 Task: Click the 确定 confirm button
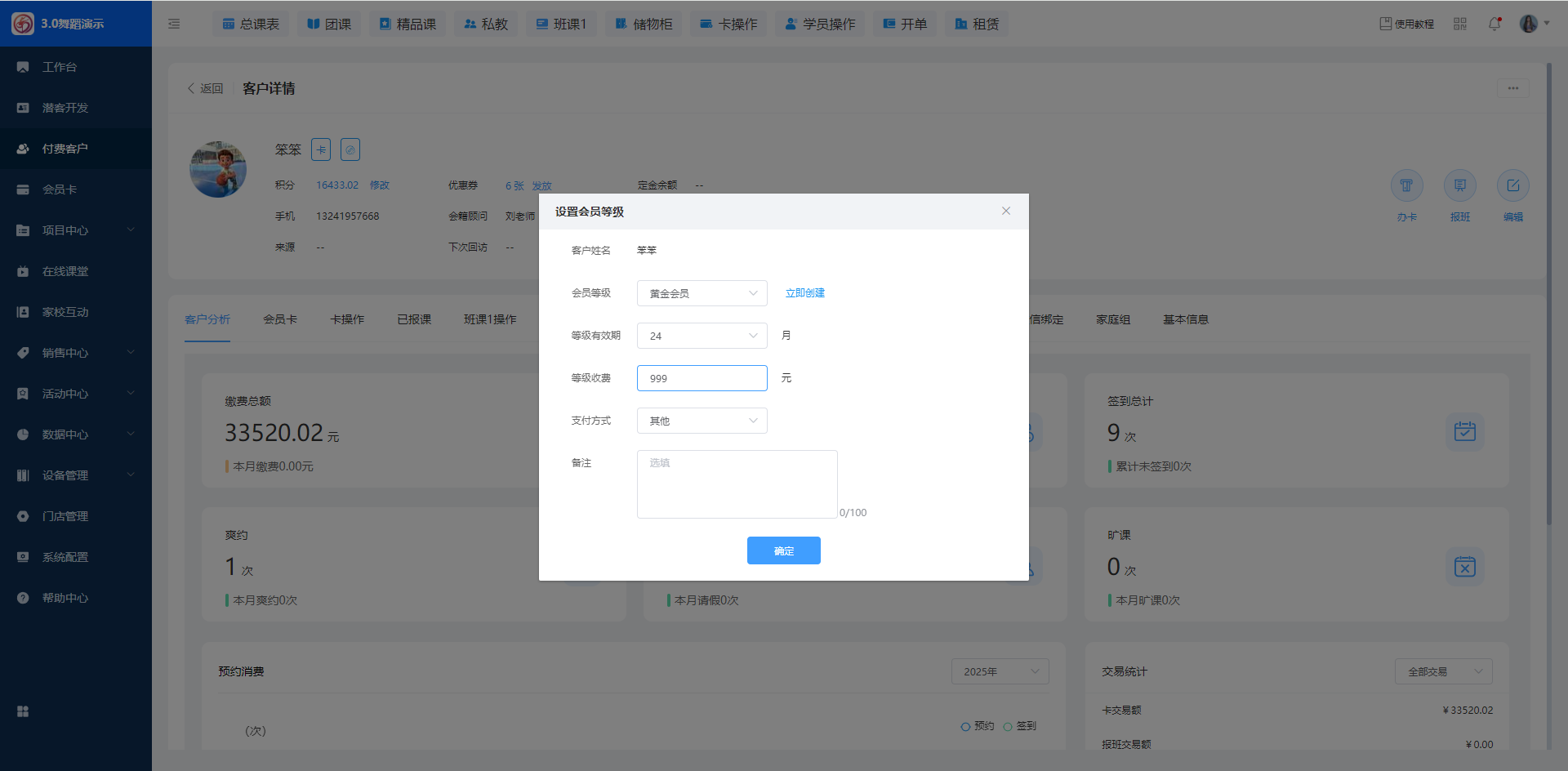[783, 550]
